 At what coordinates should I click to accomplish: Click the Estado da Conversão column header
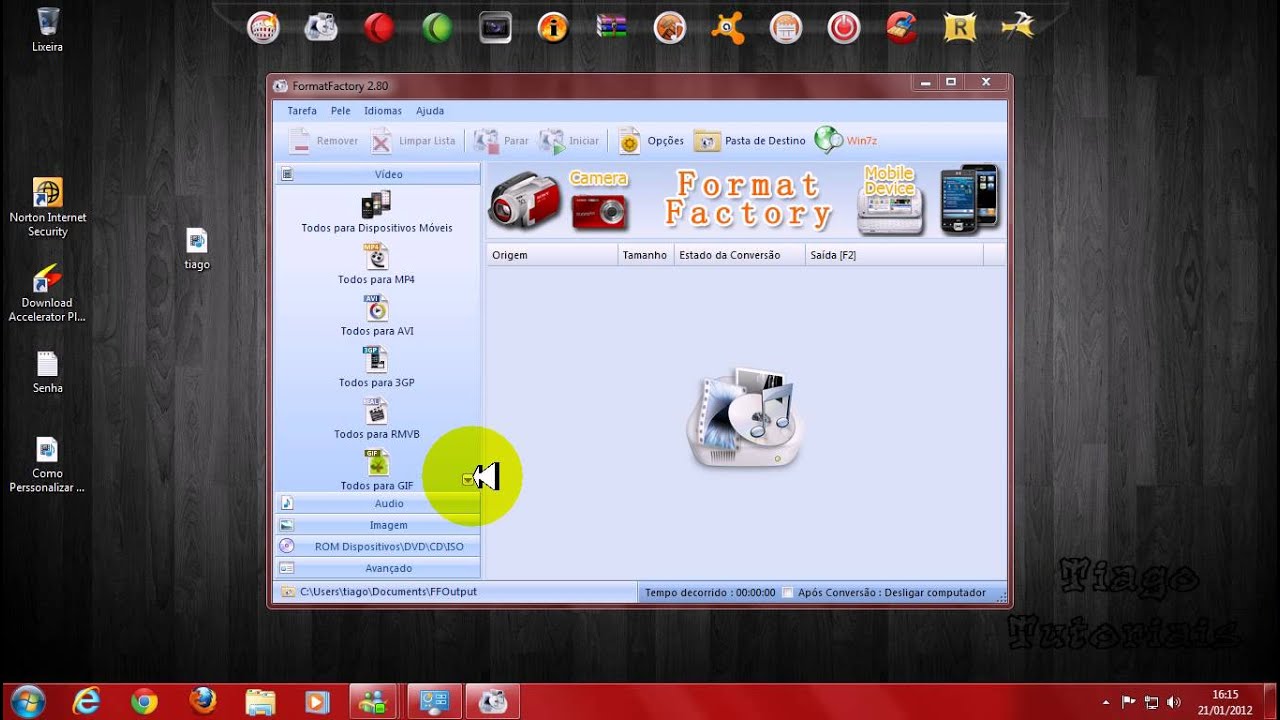point(740,255)
